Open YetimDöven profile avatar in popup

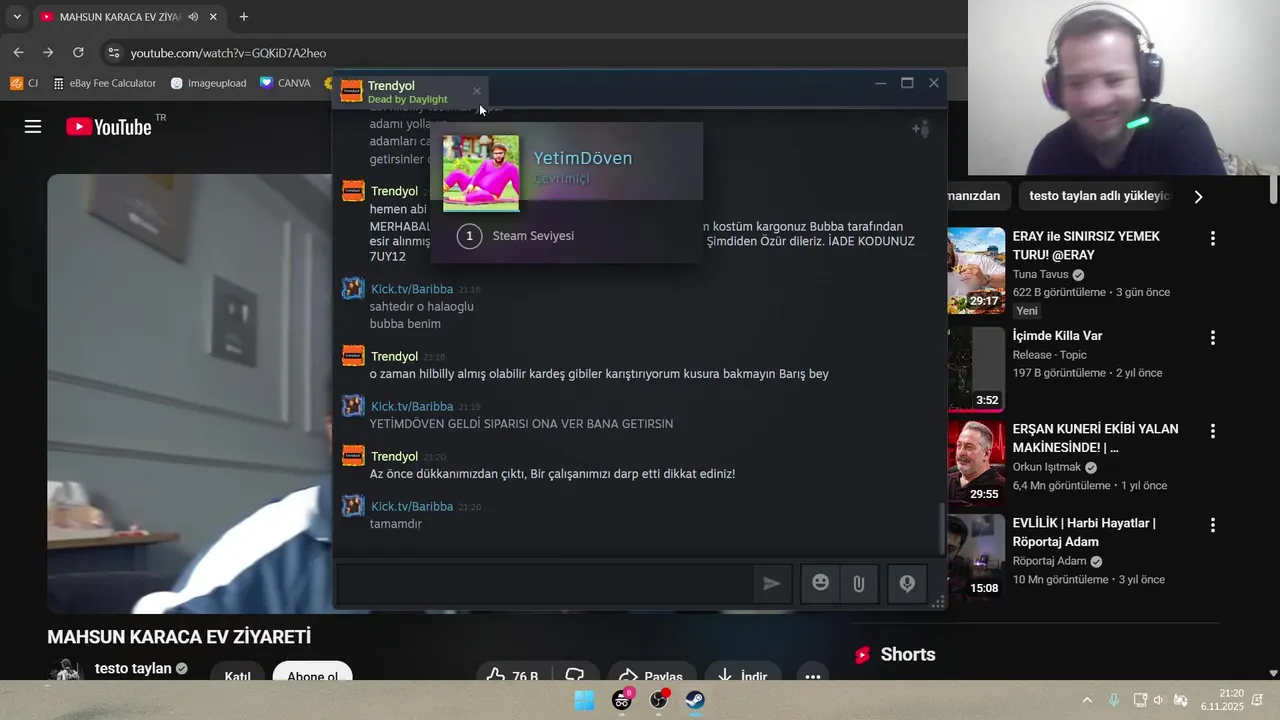point(481,173)
